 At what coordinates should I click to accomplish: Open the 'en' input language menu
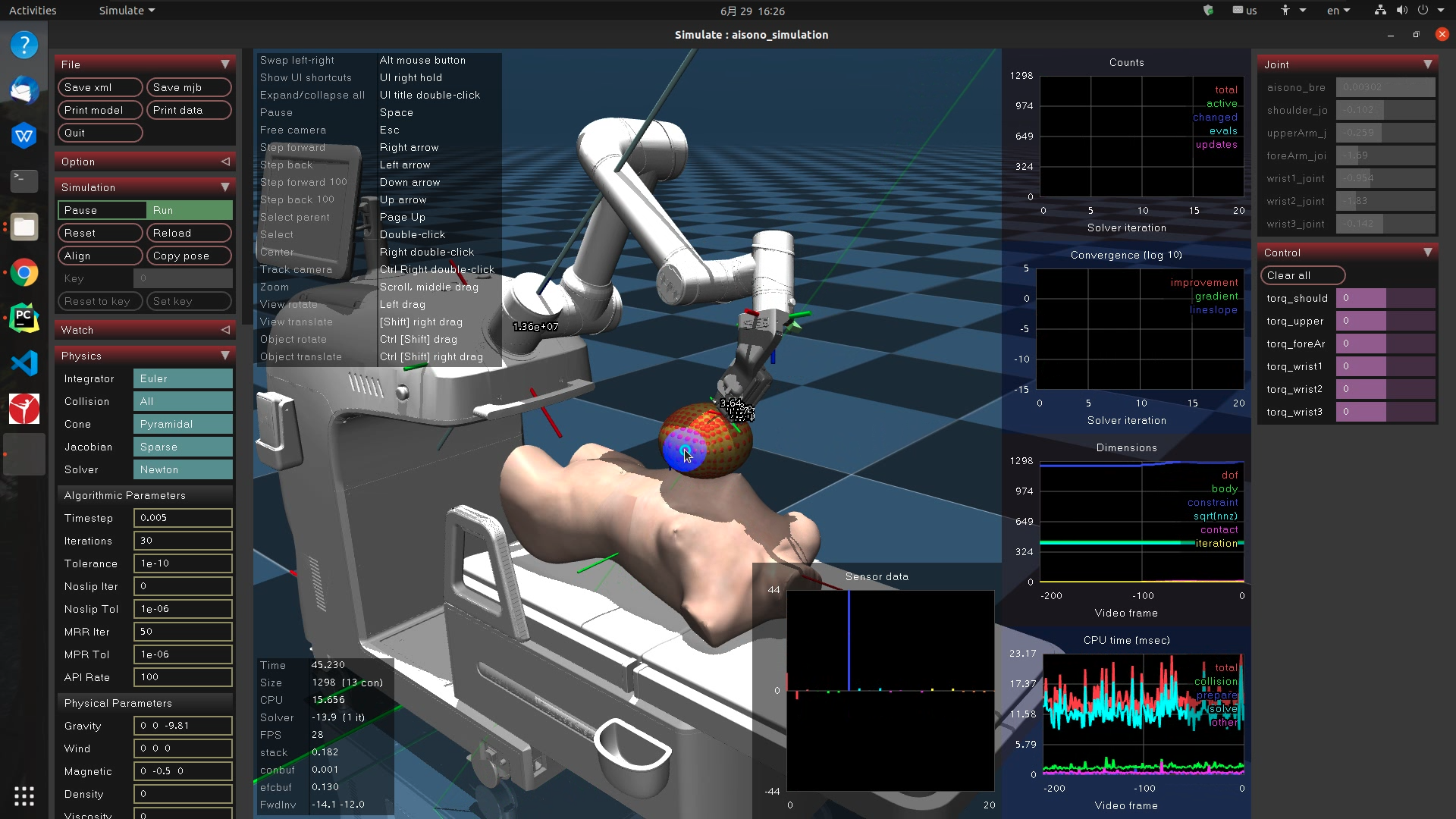pos(1338,11)
